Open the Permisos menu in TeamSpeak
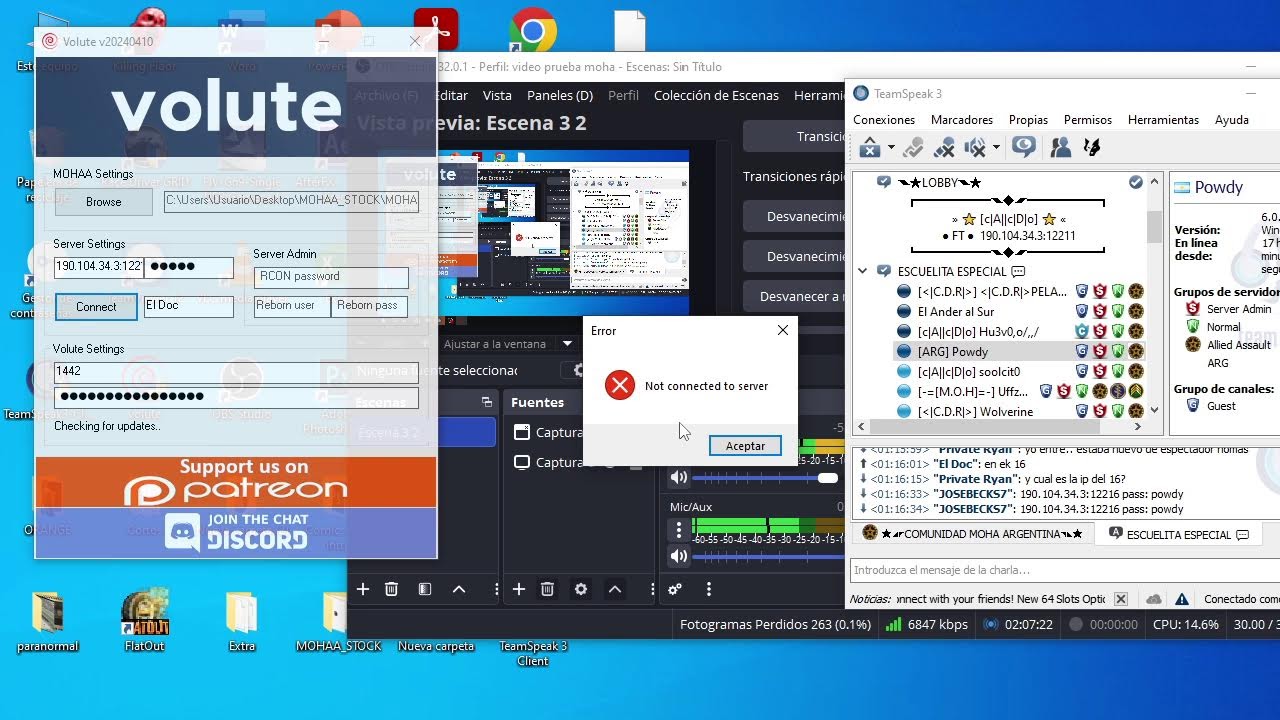The image size is (1280, 720). (1088, 120)
